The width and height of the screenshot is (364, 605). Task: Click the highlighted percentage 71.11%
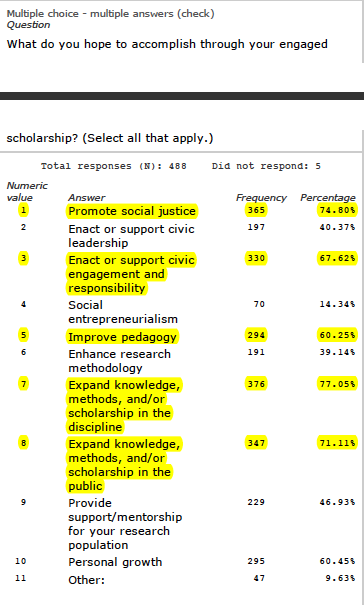337,443
